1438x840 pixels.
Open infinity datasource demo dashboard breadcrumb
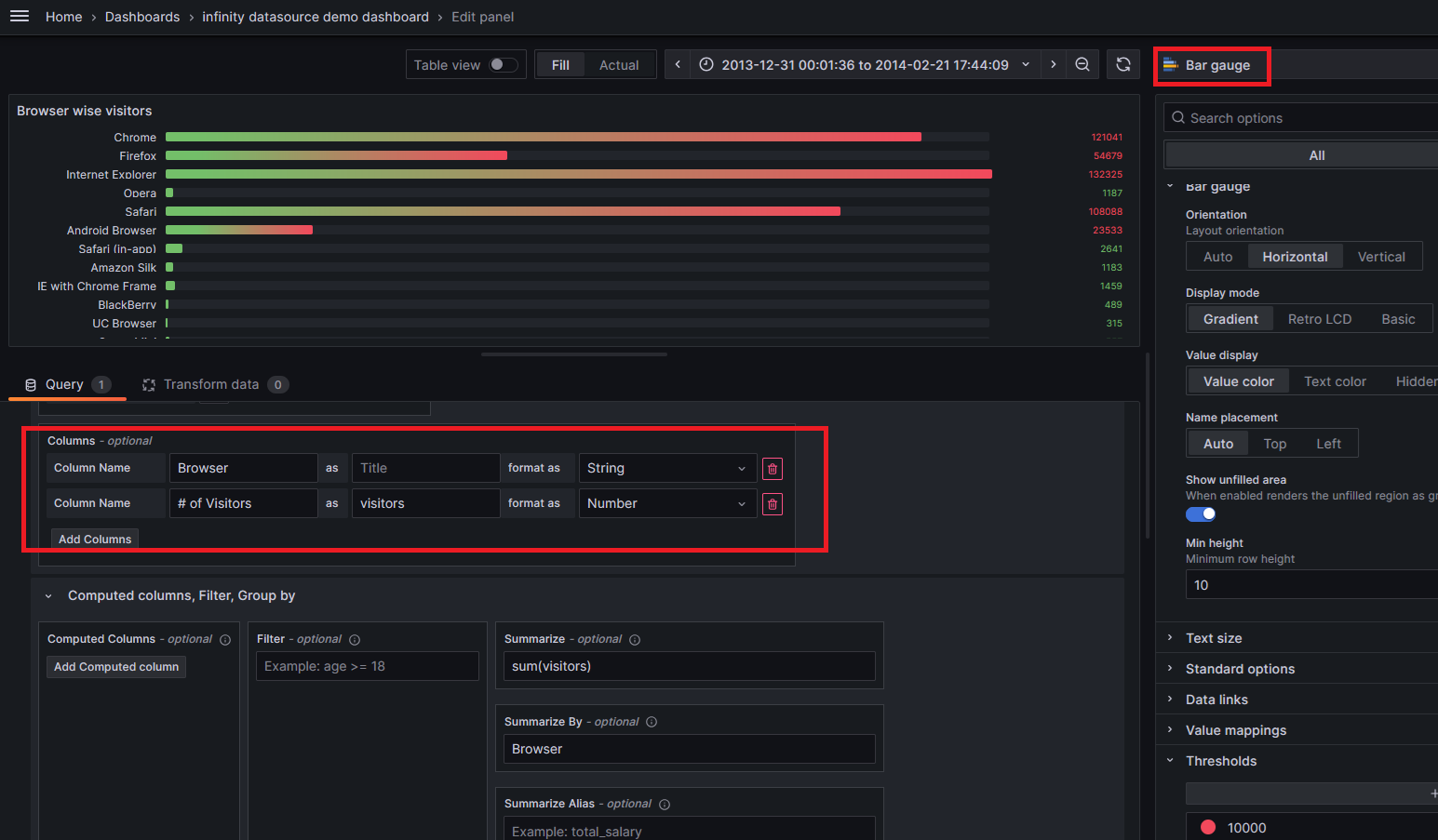(x=316, y=17)
